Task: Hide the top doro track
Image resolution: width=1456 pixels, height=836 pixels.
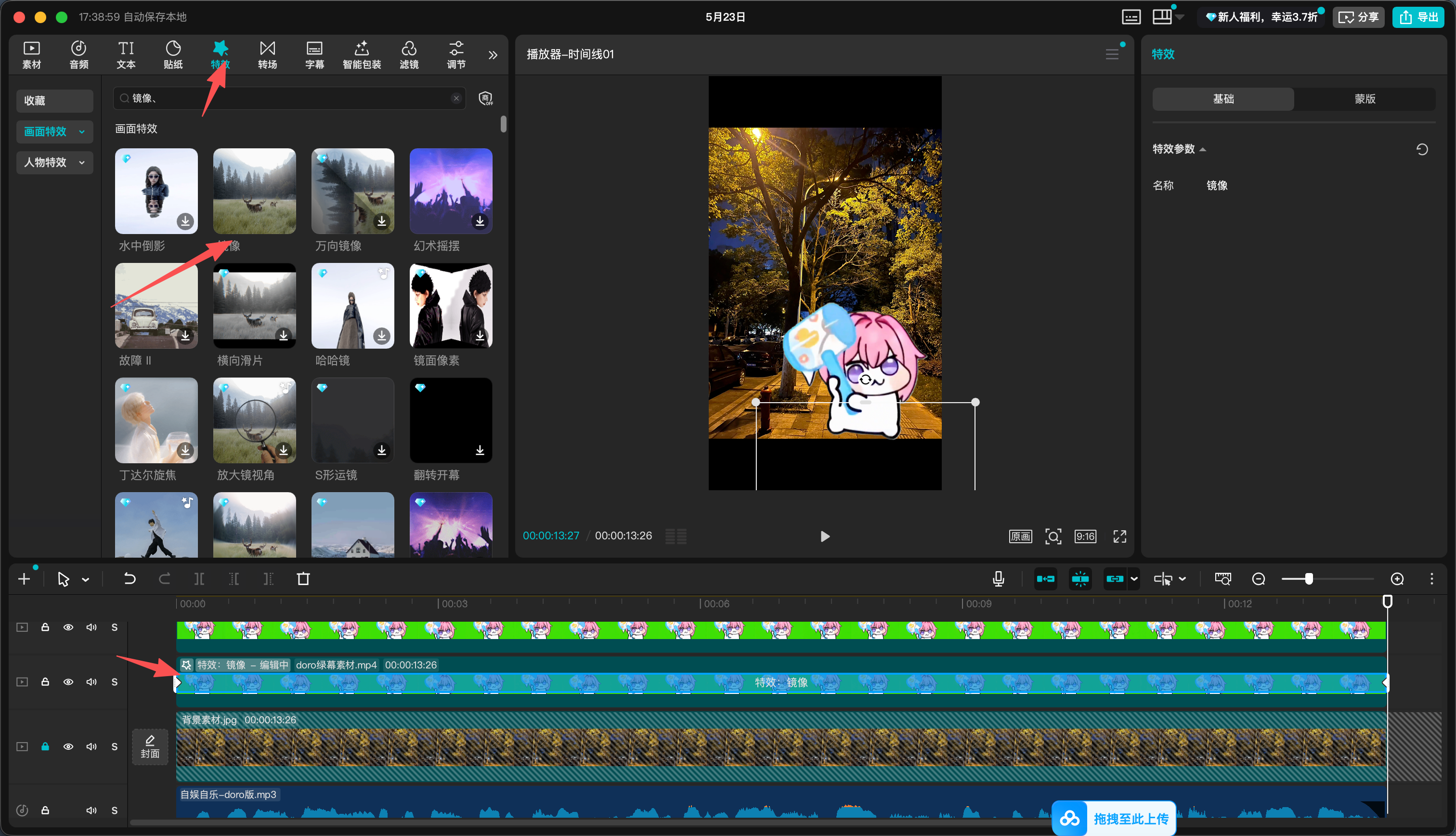Action: tap(68, 627)
